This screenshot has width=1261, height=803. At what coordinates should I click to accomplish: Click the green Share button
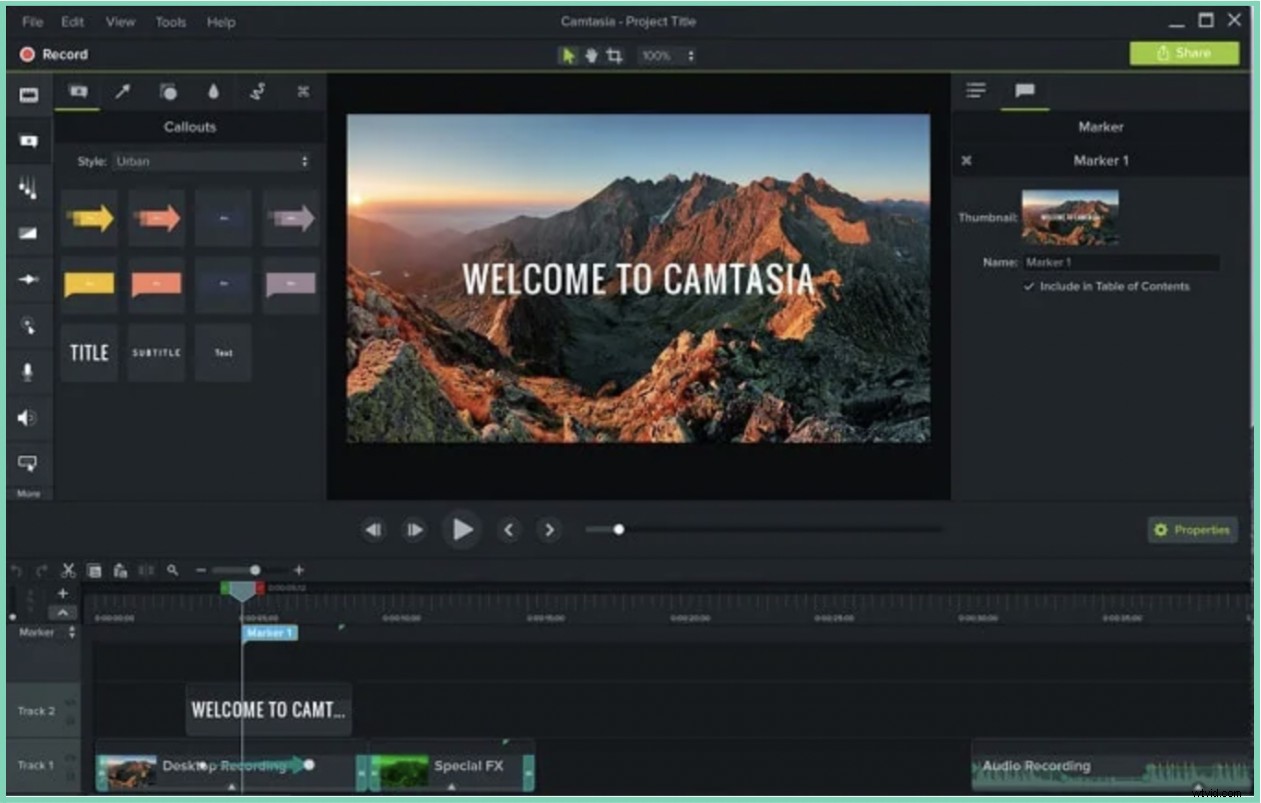pyautogui.click(x=1184, y=53)
